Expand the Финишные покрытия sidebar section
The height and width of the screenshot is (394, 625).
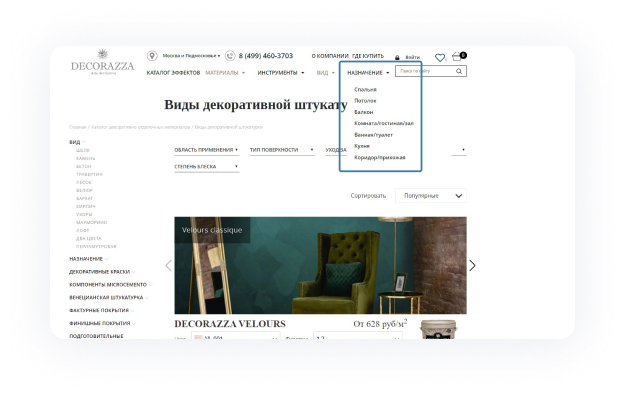[x=102, y=323]
